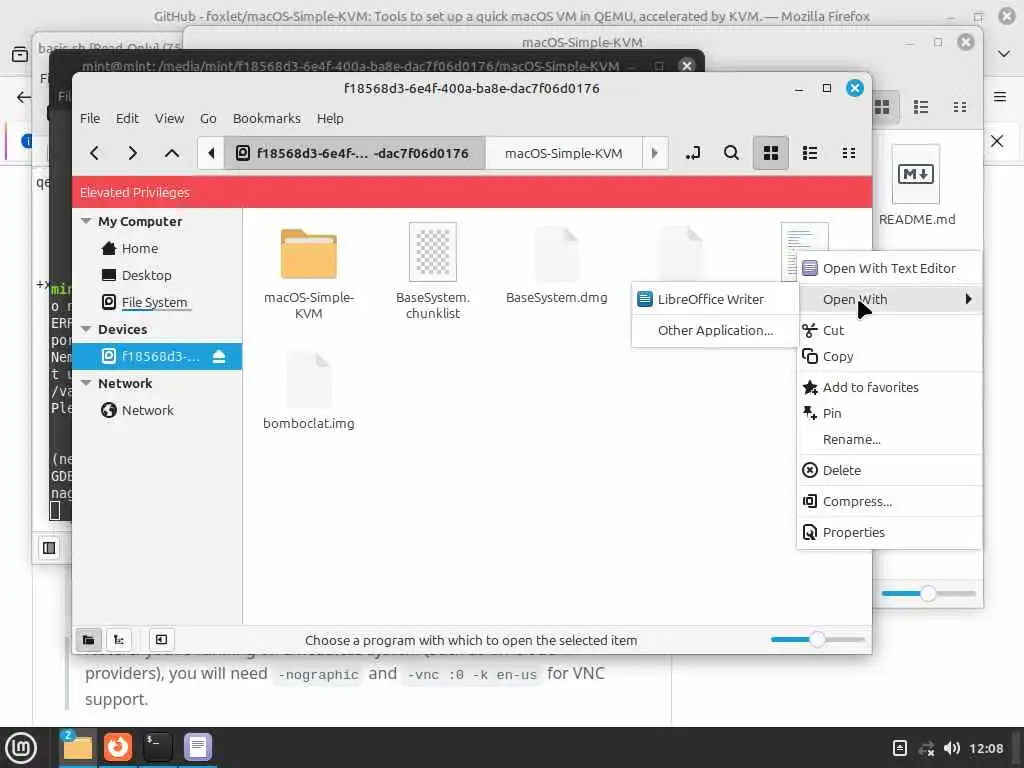Click the 12:08 clock in the panel
This screenshot has height=768, width=1024.
tap(986, 748)
